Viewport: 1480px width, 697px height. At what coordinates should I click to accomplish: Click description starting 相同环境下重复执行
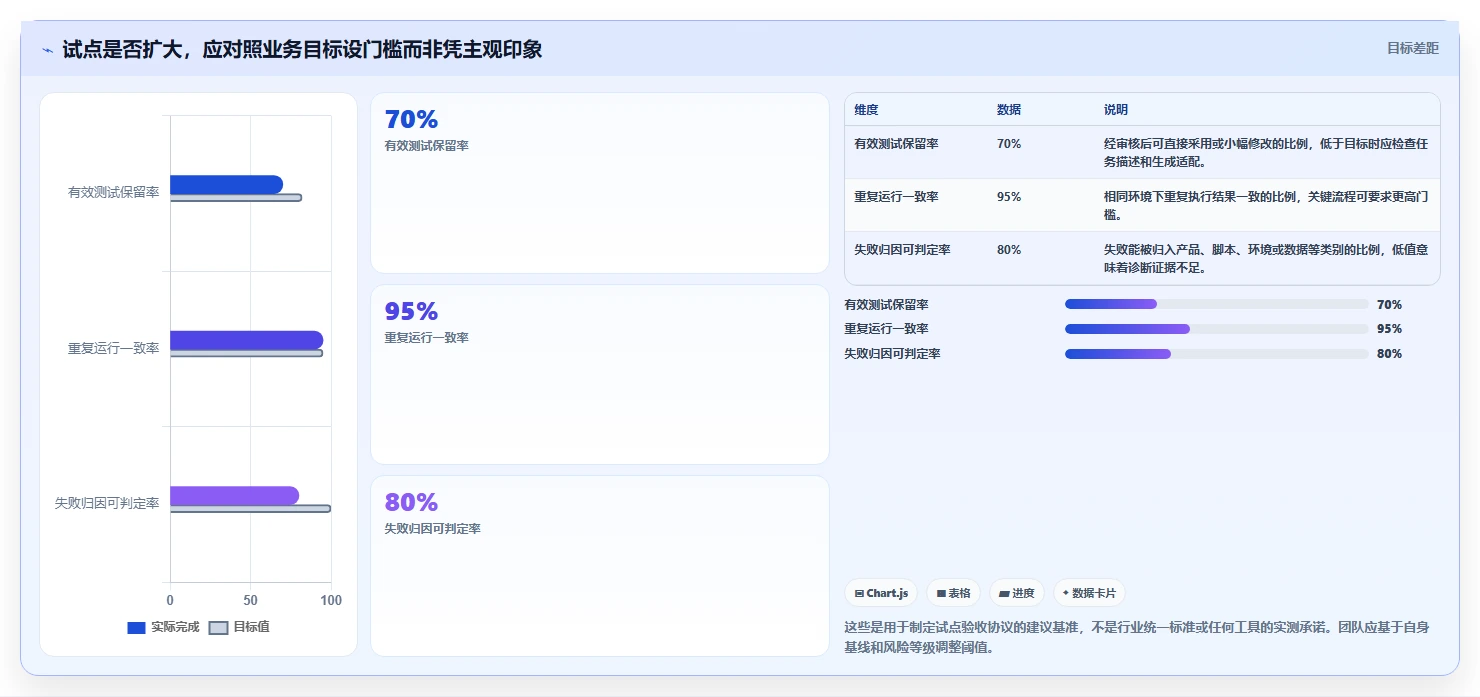pos(1266,206)
